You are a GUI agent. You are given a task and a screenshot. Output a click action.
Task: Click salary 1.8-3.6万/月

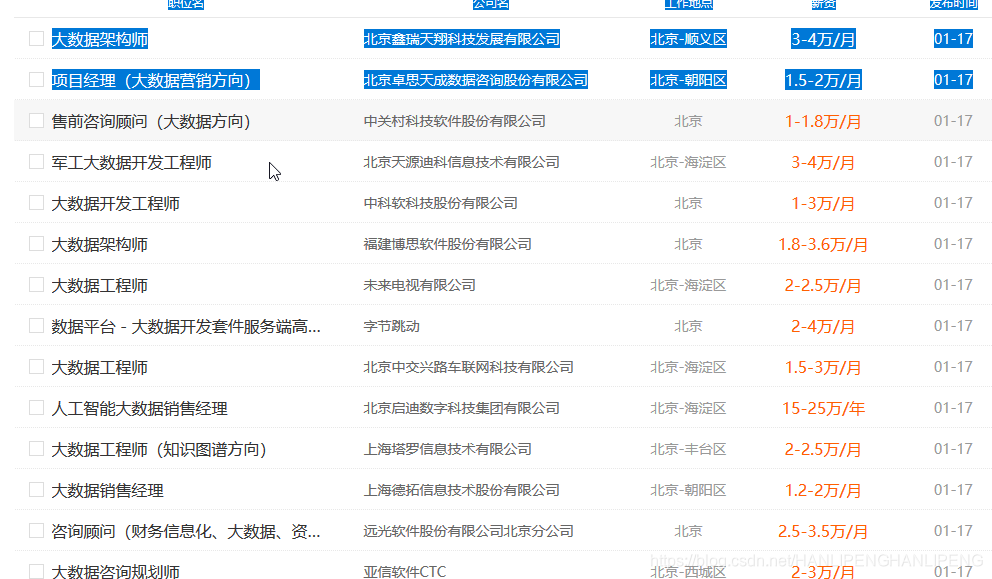coord(823,244)
